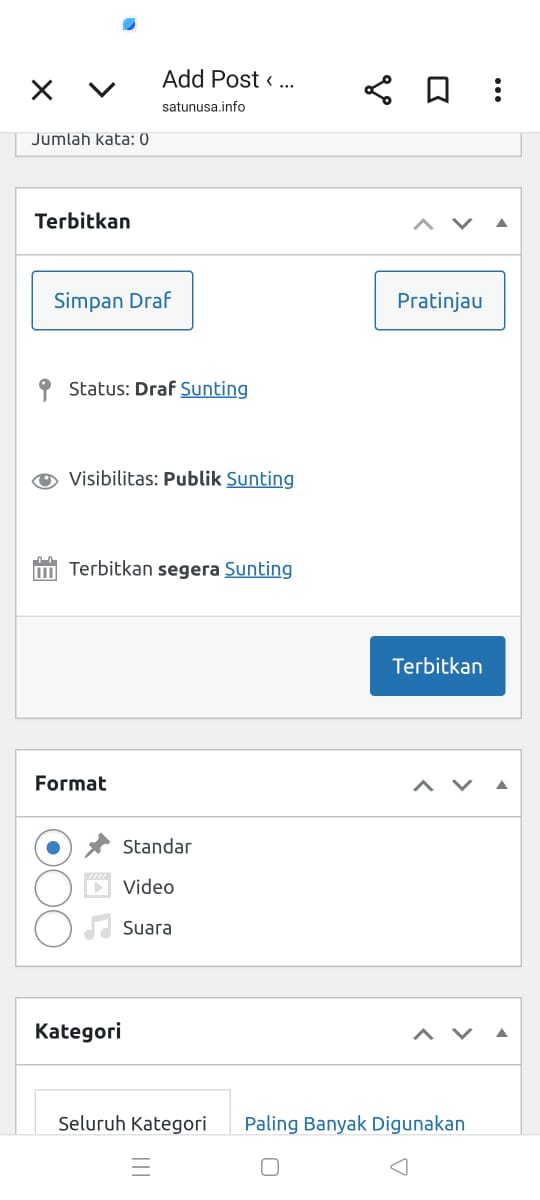Bookmark this page using the bookmark icon
The height and width of the screenshot is (1200, 540).
pyautogui.click(x=437, y=90)
